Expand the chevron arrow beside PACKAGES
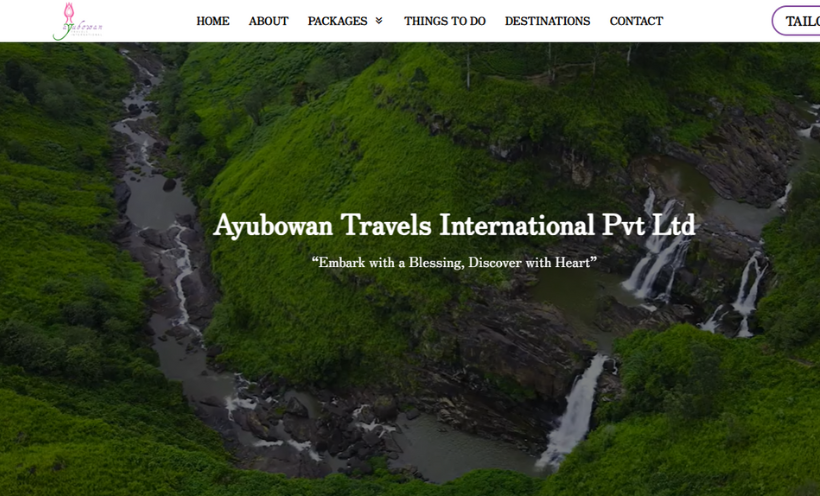Image resolution: width=820 pixels, height=496 pixels. (379, 20)
